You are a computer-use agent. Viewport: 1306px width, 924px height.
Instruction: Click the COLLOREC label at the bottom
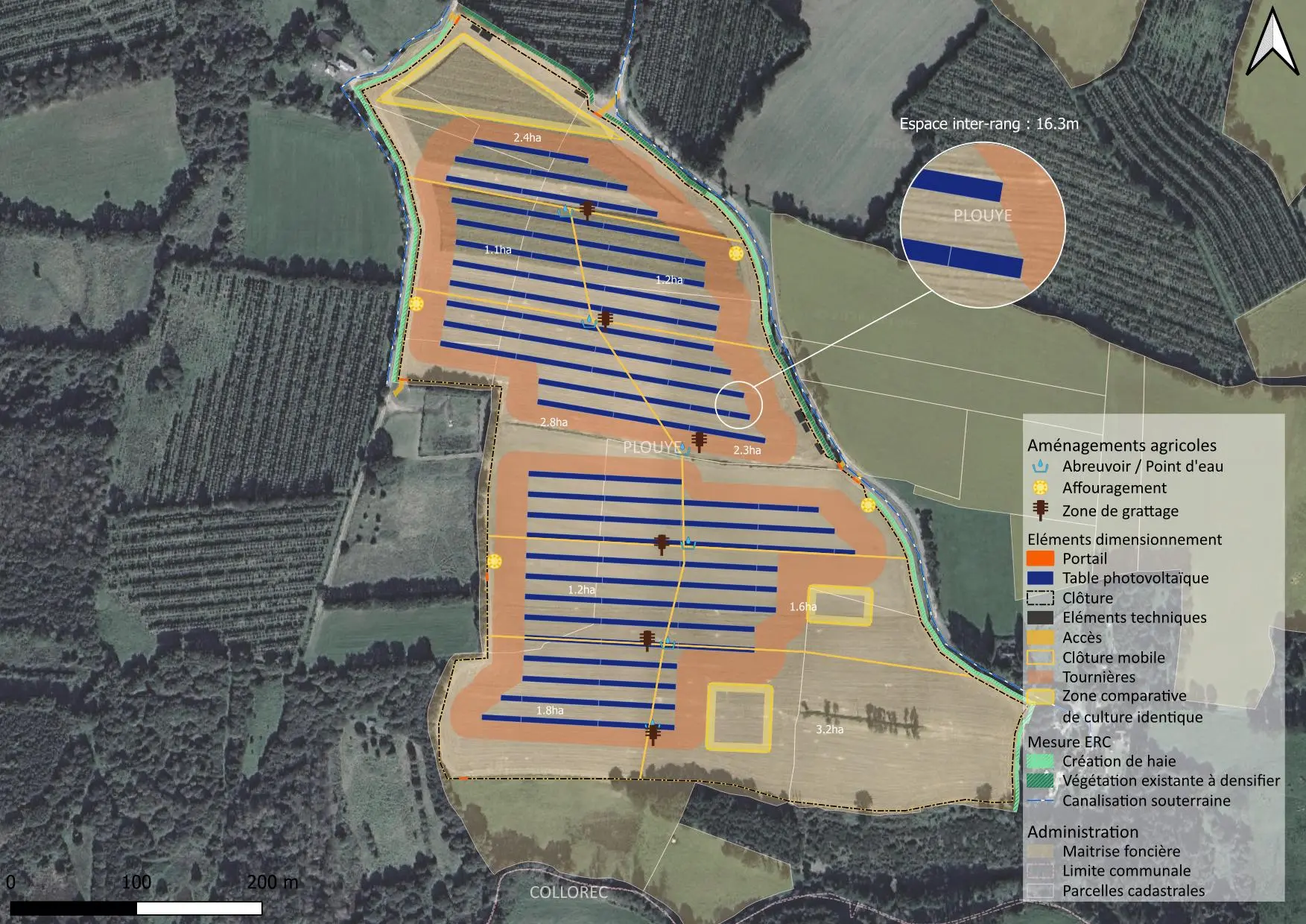(568, 893)
